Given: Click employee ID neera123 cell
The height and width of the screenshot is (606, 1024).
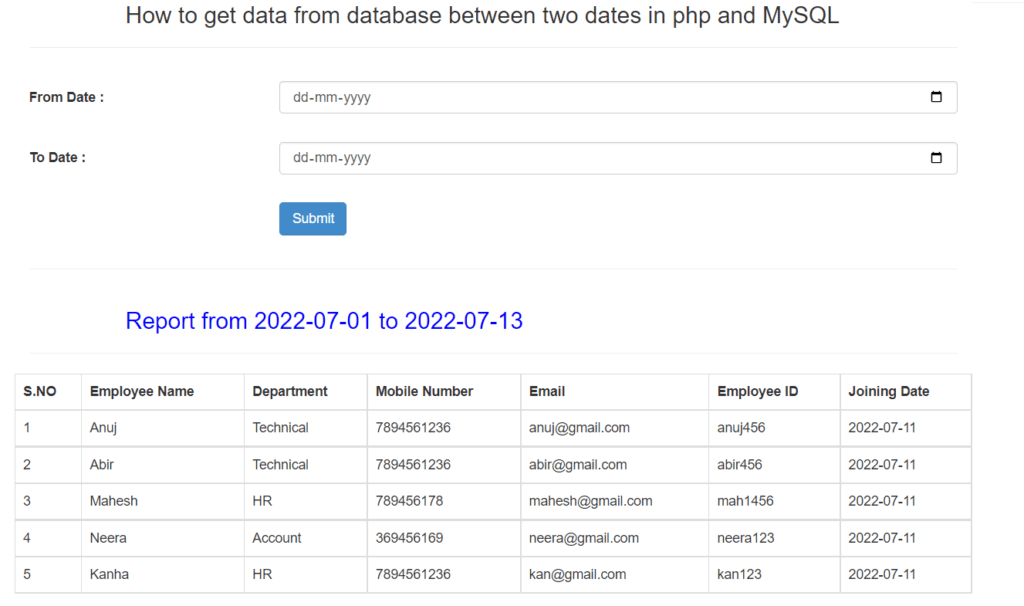Looking at the screenshot, I should point(745,538).
